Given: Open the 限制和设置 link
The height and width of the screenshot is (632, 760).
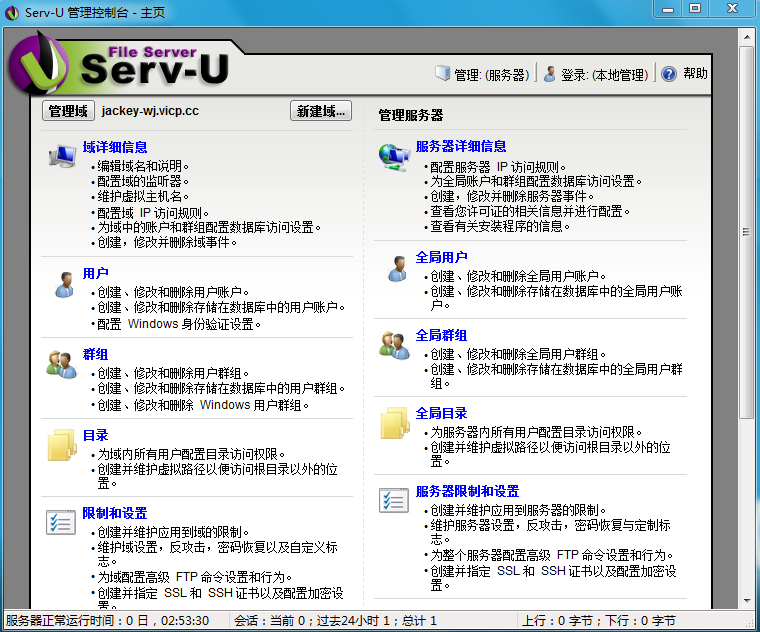Looking at the screenshot, I should click(115, 513).
